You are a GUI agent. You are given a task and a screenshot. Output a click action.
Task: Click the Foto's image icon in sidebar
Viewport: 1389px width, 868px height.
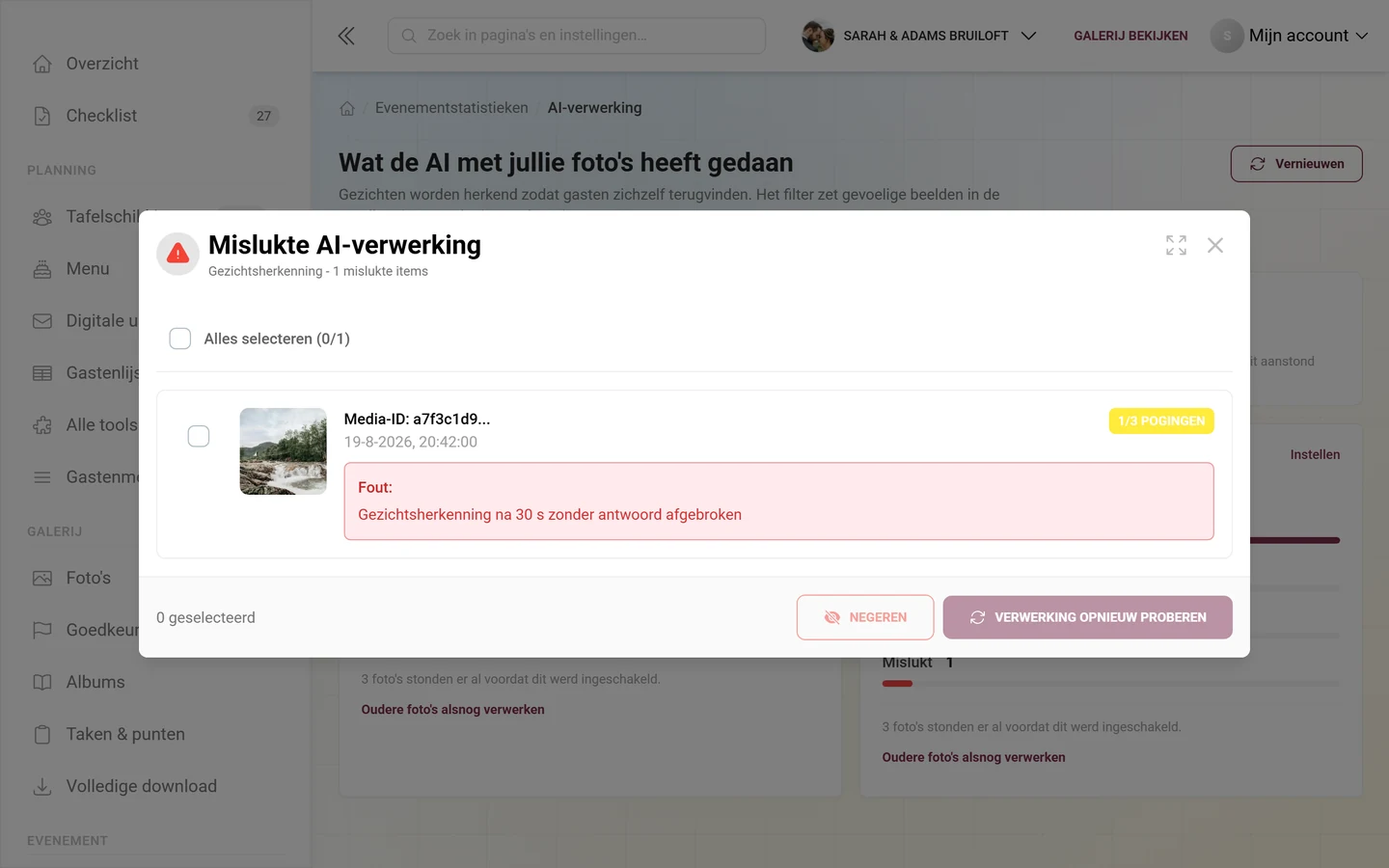pos(42,579)
